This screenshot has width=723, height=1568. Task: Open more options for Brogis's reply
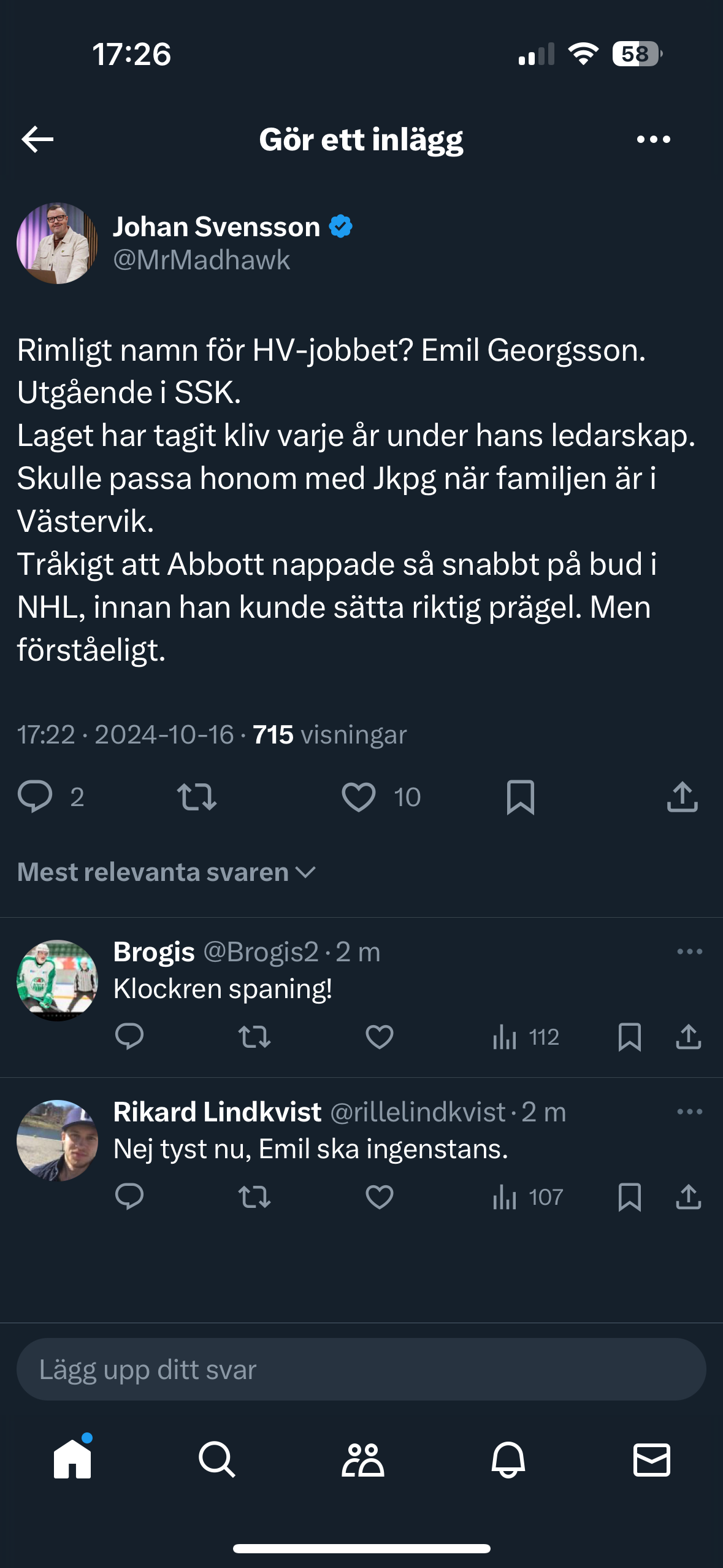(689, 951)
